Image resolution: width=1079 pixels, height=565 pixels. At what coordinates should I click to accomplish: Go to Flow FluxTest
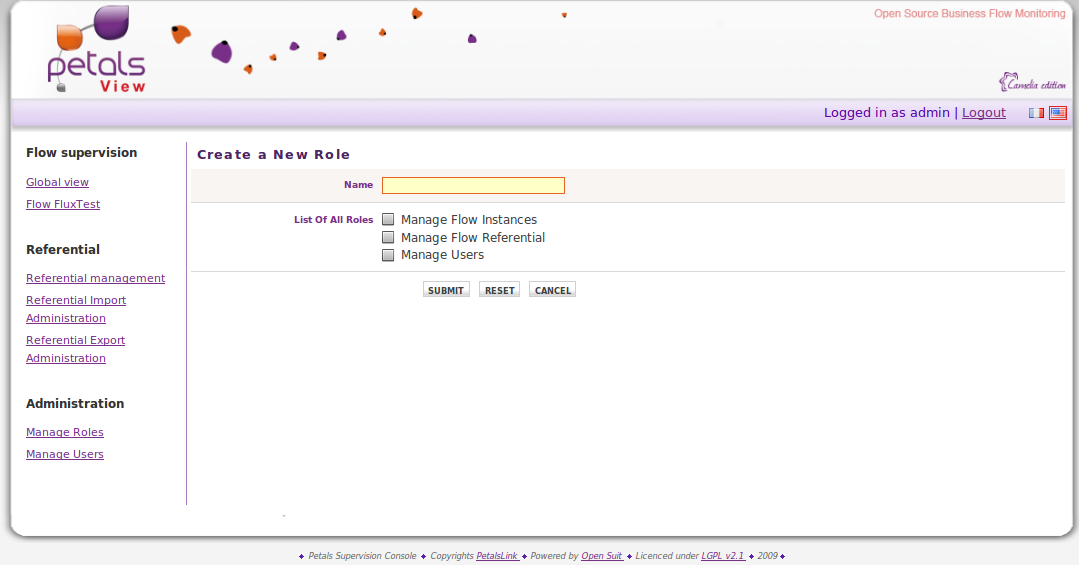point(63,204)
